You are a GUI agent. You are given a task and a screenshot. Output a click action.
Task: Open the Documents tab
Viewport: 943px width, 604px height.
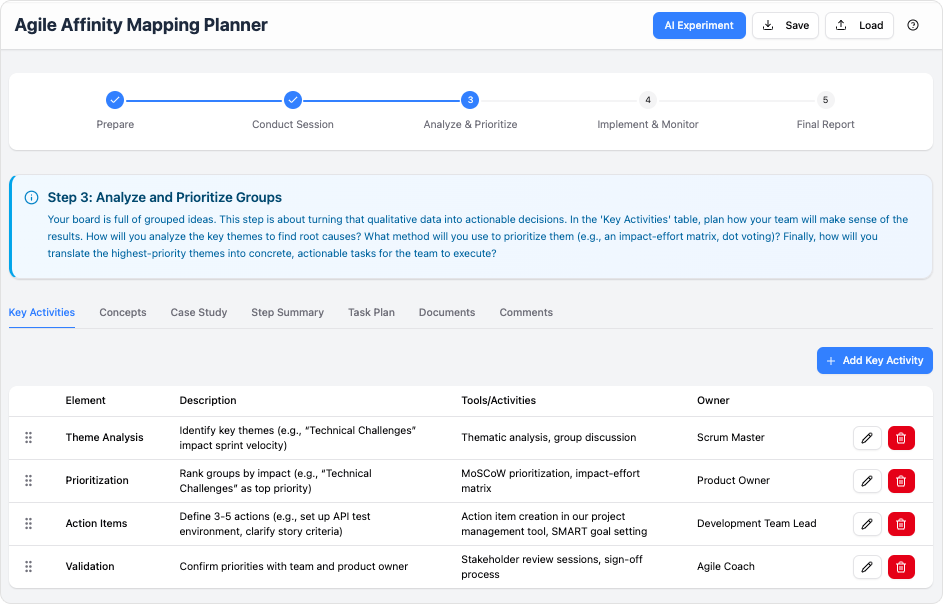tap(447, 312)
